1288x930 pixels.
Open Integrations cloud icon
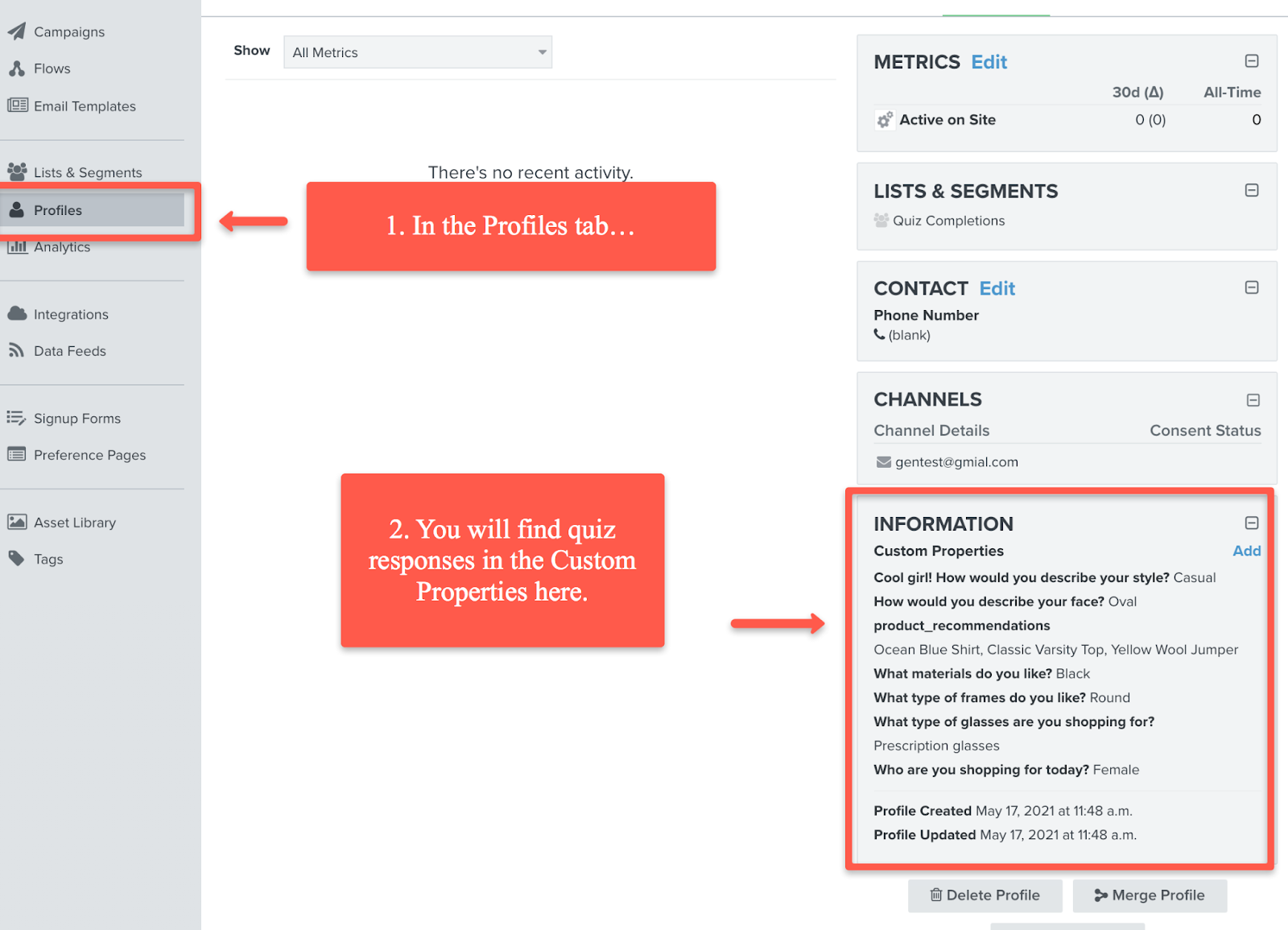17,314
